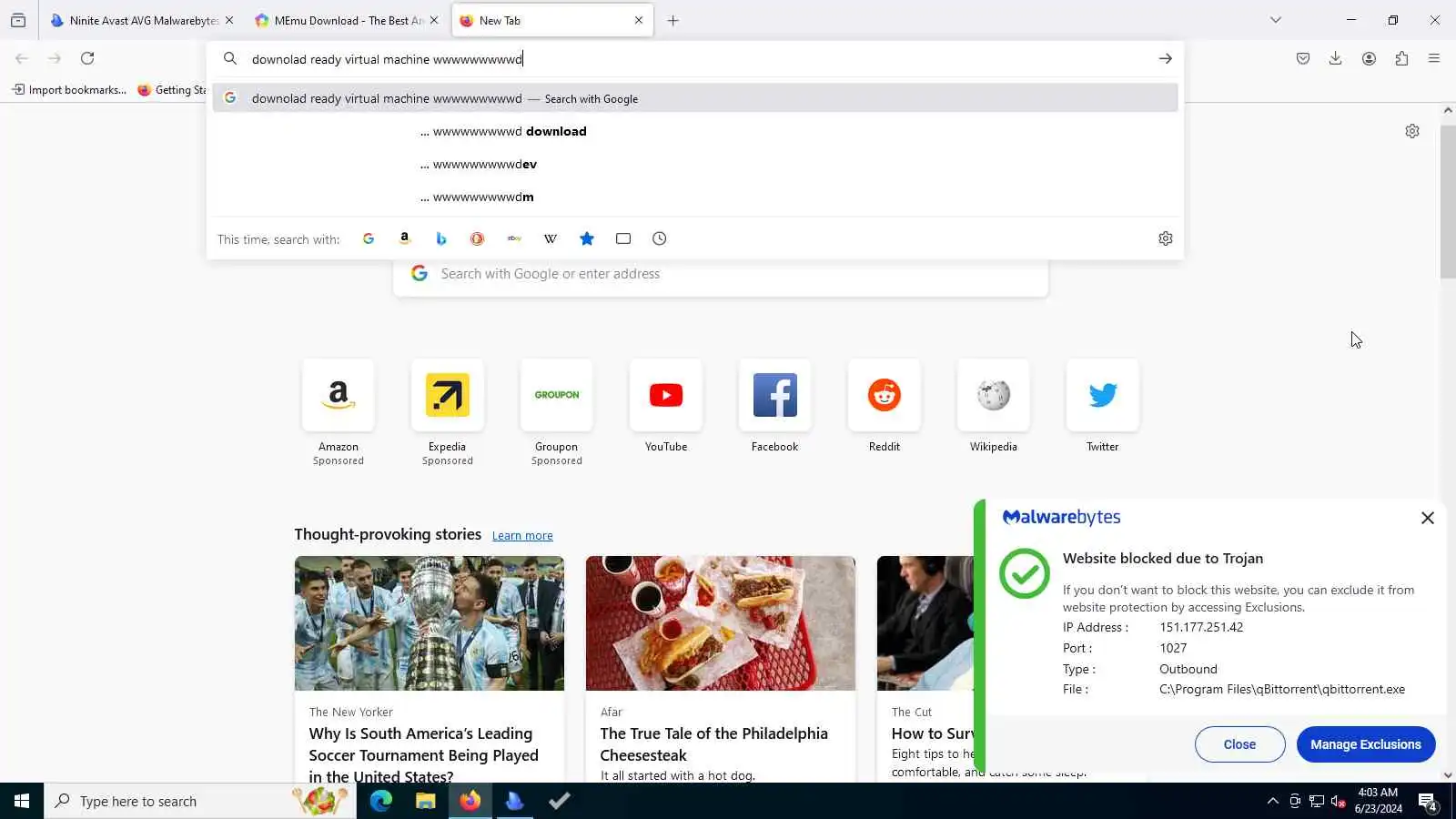
Task: Choose the 'wwwwwwwwwwdev' suggestion
Action: [695, 164]
